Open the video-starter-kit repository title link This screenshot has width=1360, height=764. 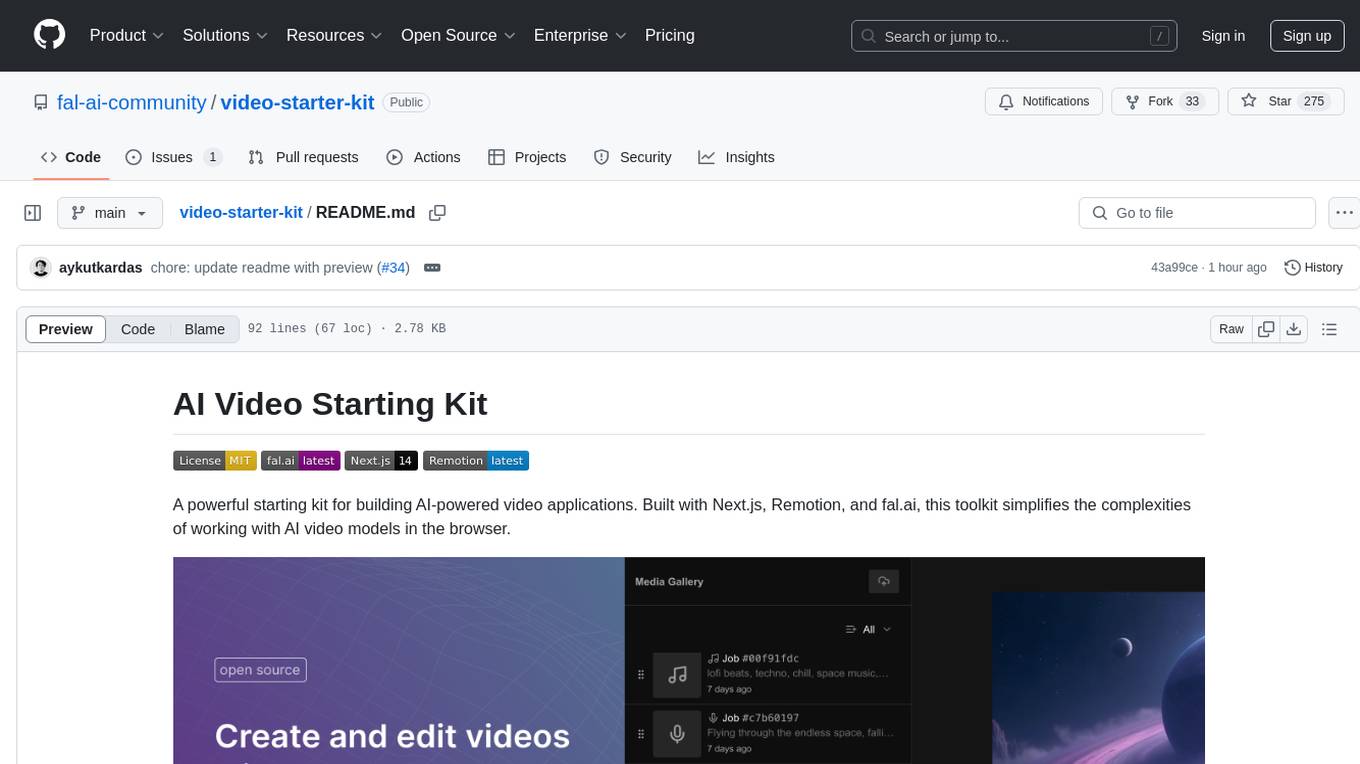(x=297, y=102)
